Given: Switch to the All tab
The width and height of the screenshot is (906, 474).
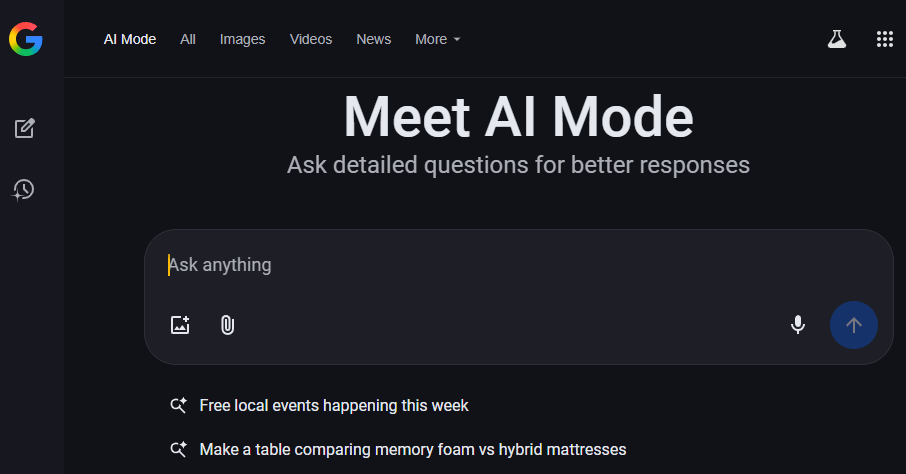Looking at the screenshot, I should click(188, 39).
